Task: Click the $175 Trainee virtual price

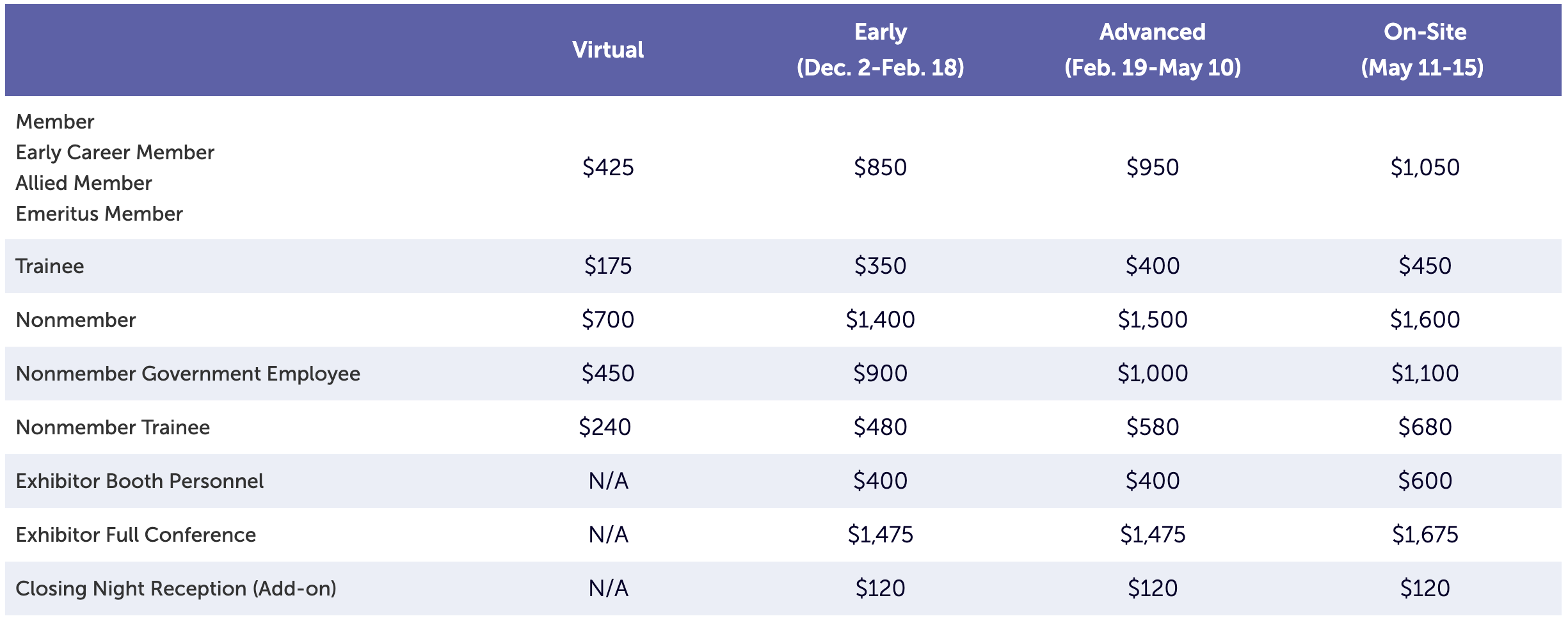Action: (x=608, y=266)
